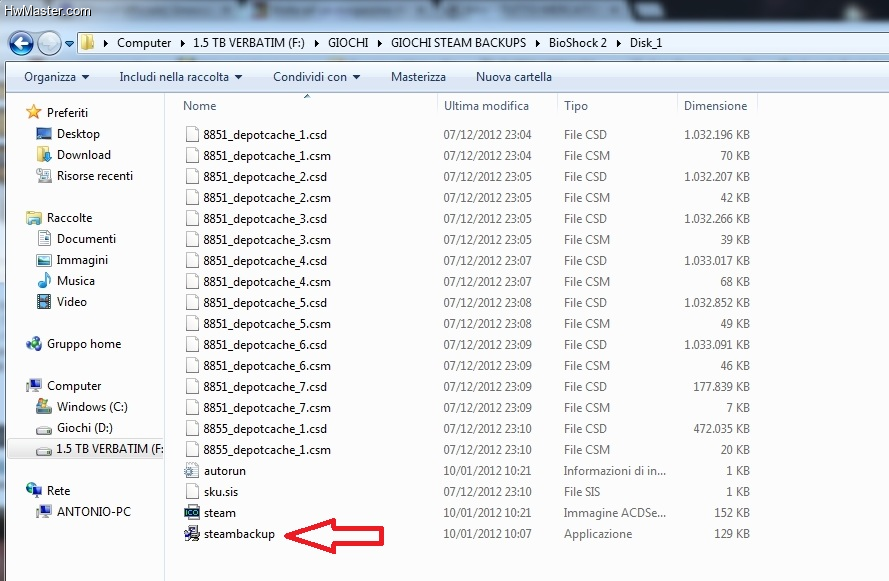Expand breadcrumb arrow after Computer

click(x=182, y=43)
